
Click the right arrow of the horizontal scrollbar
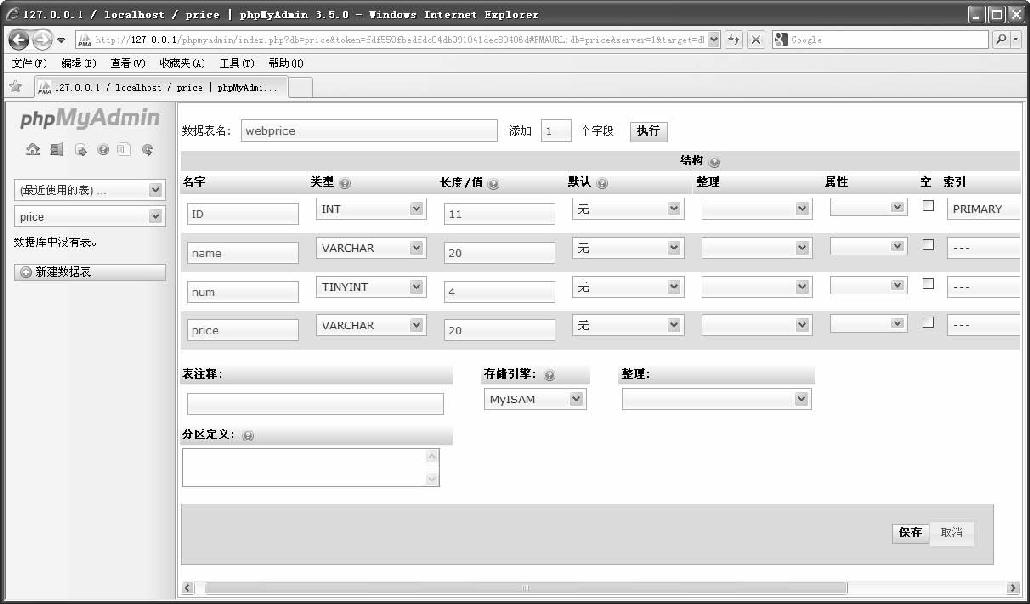pos(1012,588)
